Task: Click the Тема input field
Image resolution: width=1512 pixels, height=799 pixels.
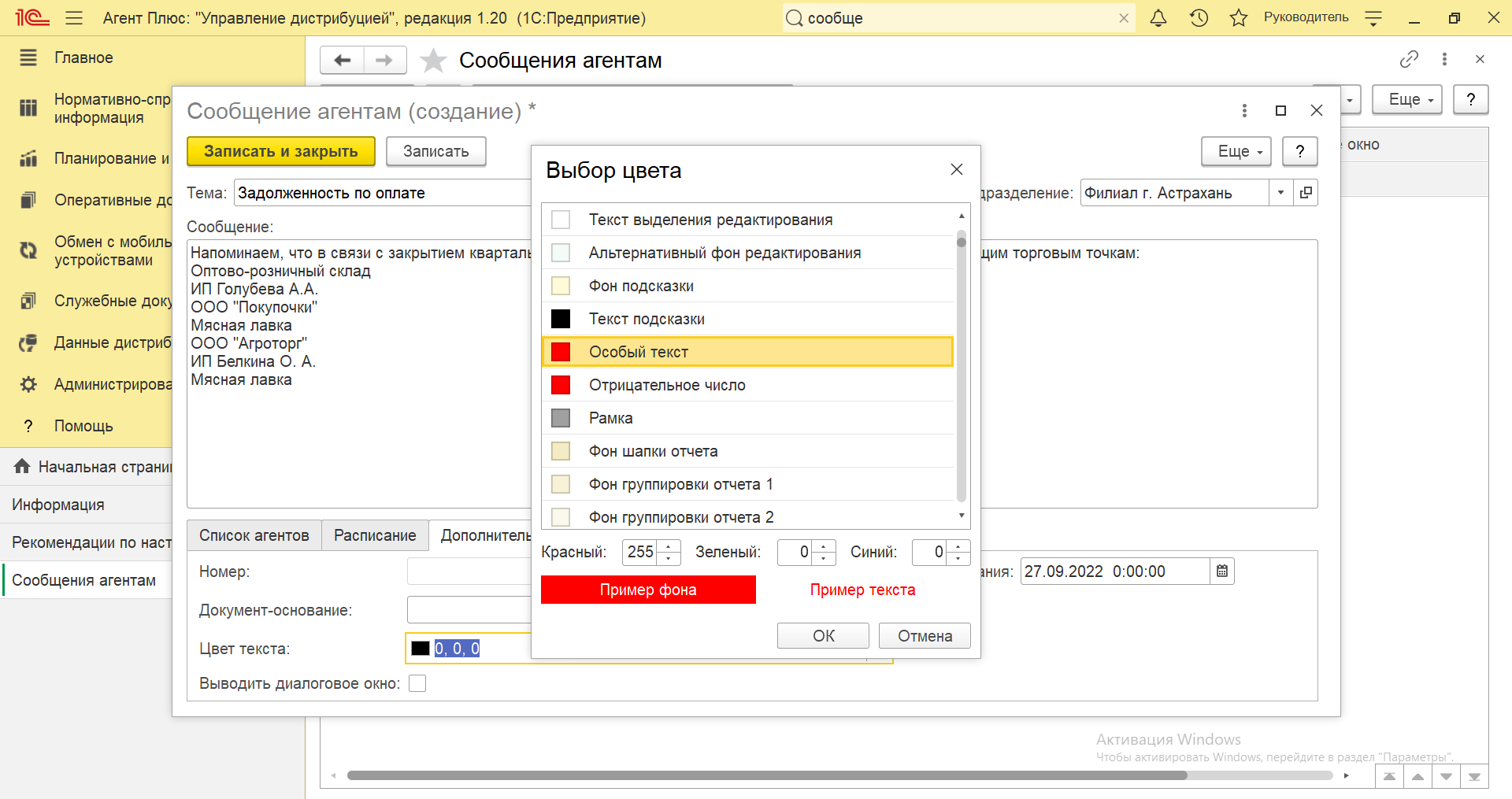Action: [x=383, y=193]
